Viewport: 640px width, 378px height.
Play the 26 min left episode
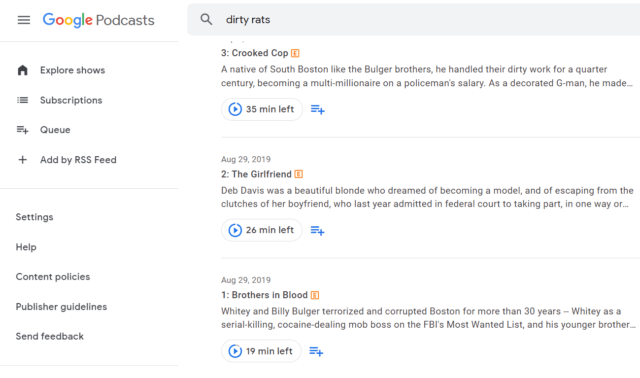click(x=262, y=230)
